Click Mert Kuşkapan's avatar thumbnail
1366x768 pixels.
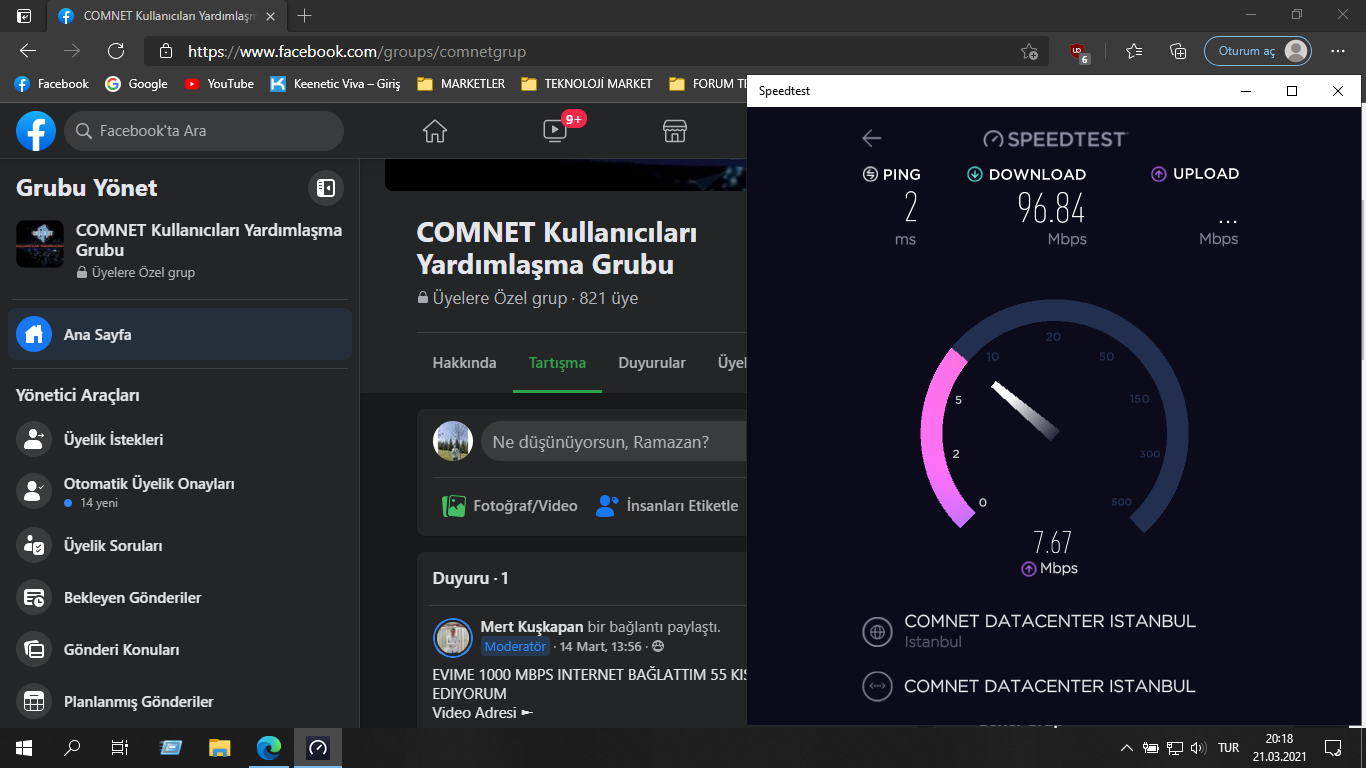(x=453, y=637)
